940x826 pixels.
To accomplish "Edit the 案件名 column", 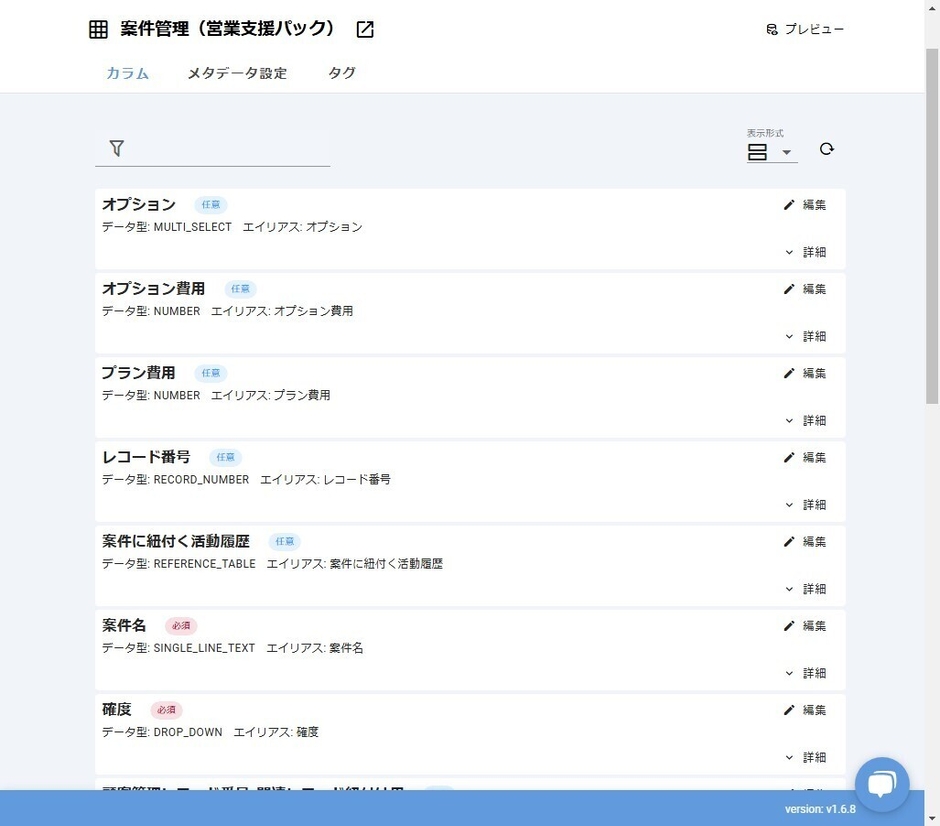I will click(x=805, y=626).
